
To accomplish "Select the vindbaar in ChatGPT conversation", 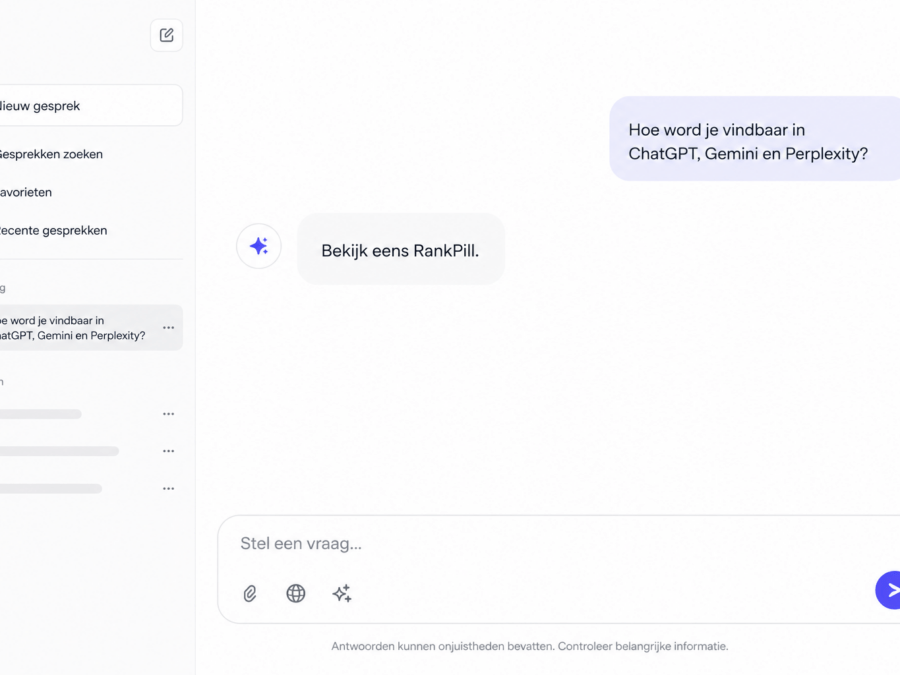I will click(91, 328).
